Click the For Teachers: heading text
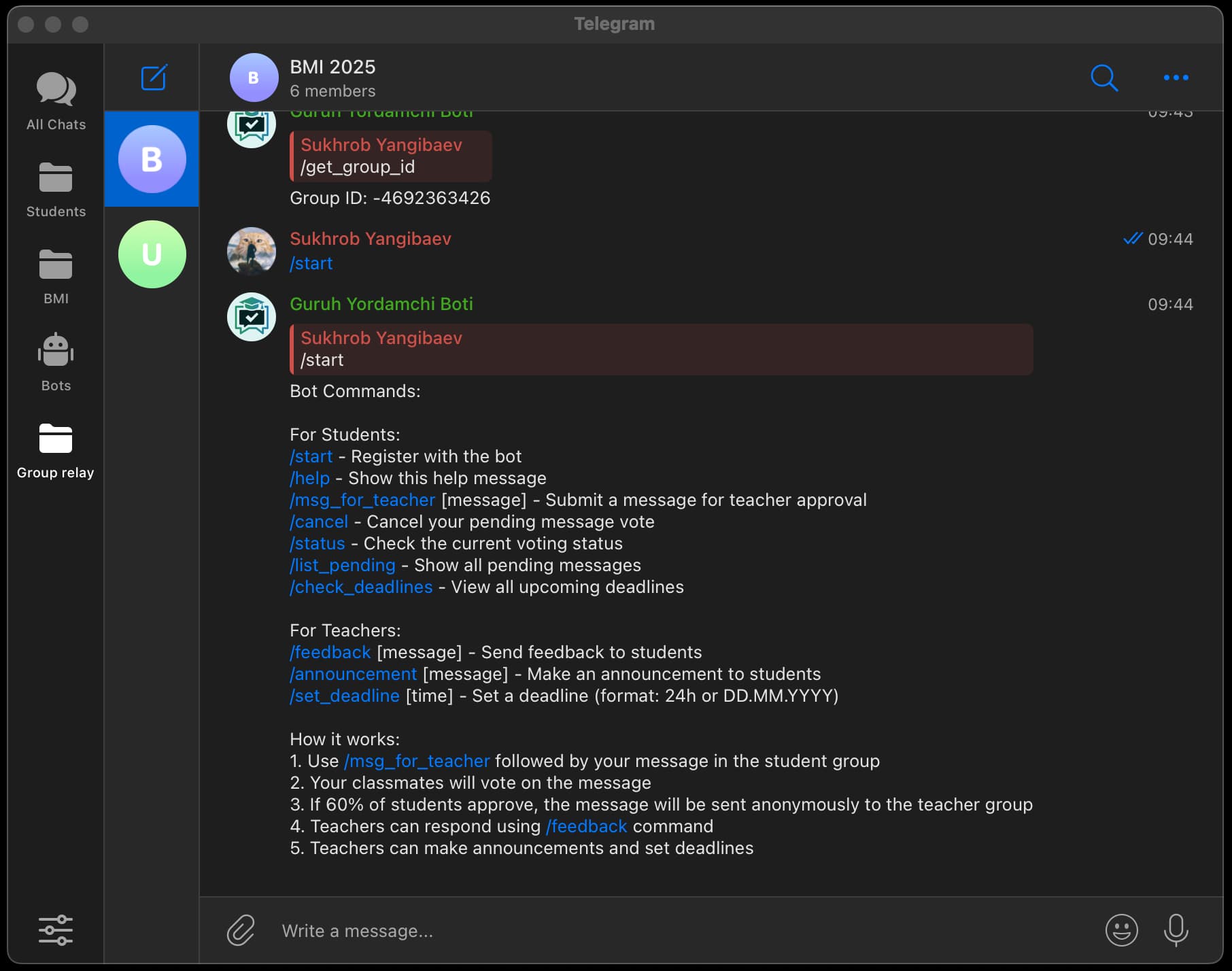 tap(345, 630)
